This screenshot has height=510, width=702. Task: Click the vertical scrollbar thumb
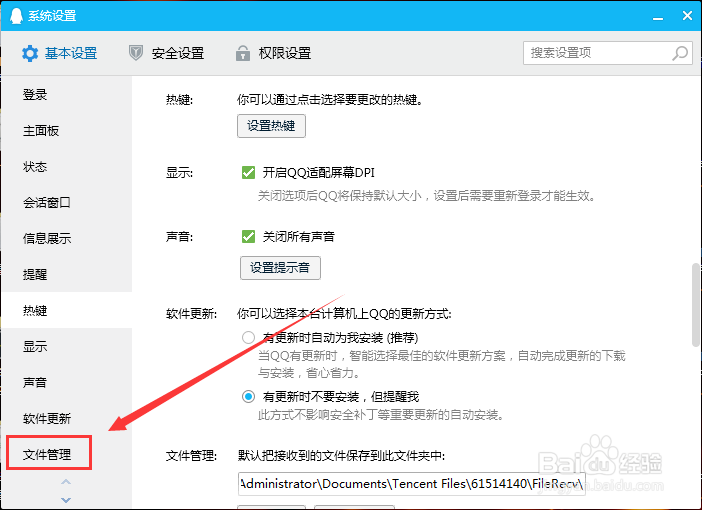coord(696,305)
